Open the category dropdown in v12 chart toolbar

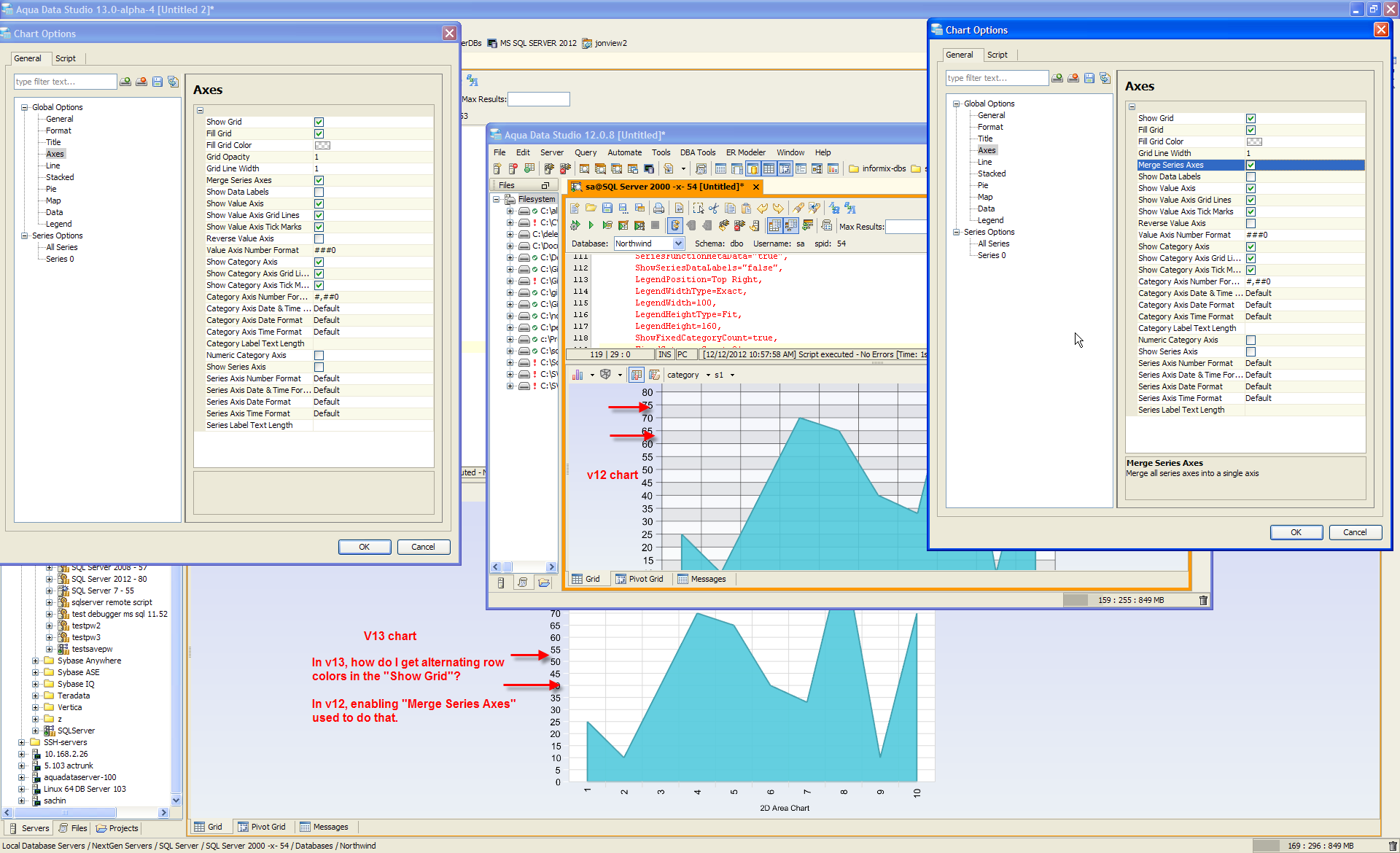708,375
